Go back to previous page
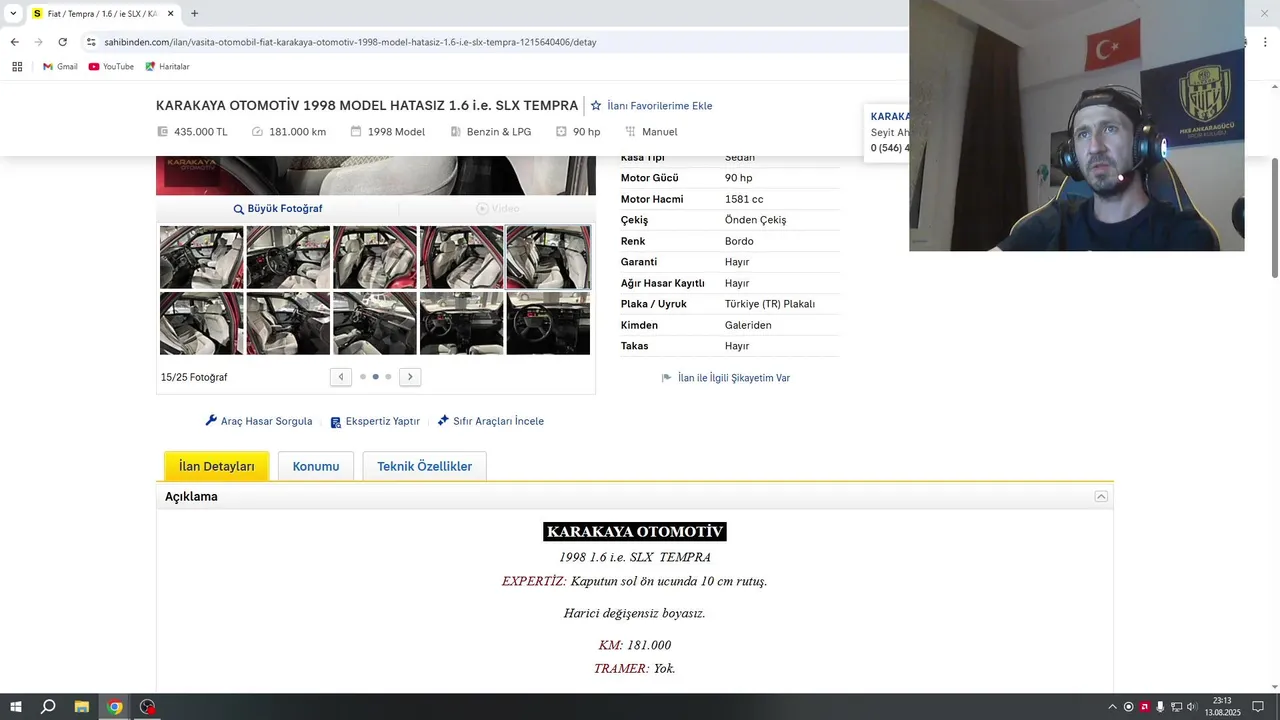The height and width of the screenshot is (720, 1280). pos(14,42)
